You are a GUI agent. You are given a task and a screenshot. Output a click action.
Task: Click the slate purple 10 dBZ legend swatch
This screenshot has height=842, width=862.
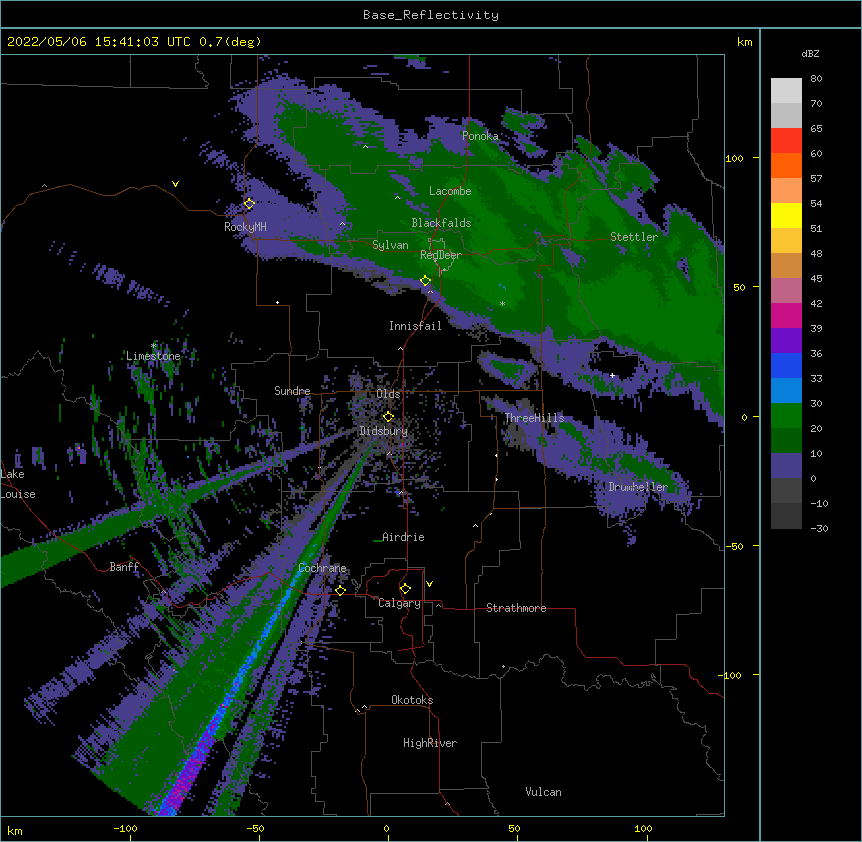click(786, 466)
